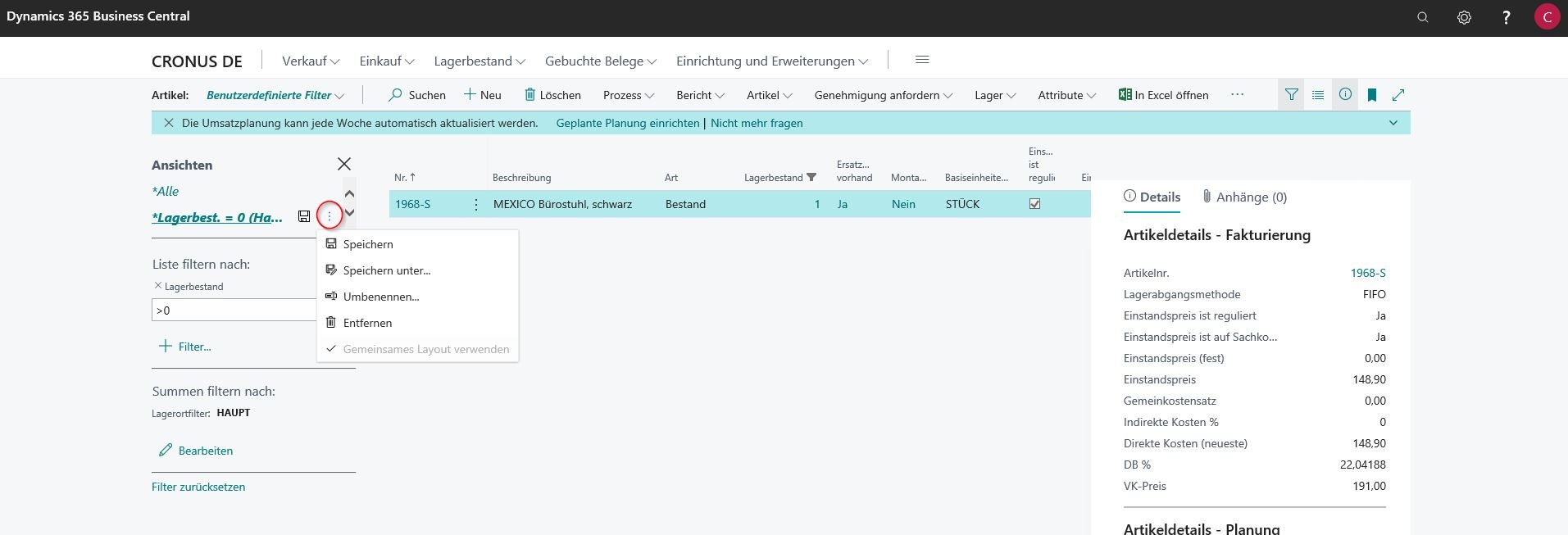Click Suchen in the action bar
Image resolution: width=1568 pixels, height=535 pixels.
click(417, 95)
